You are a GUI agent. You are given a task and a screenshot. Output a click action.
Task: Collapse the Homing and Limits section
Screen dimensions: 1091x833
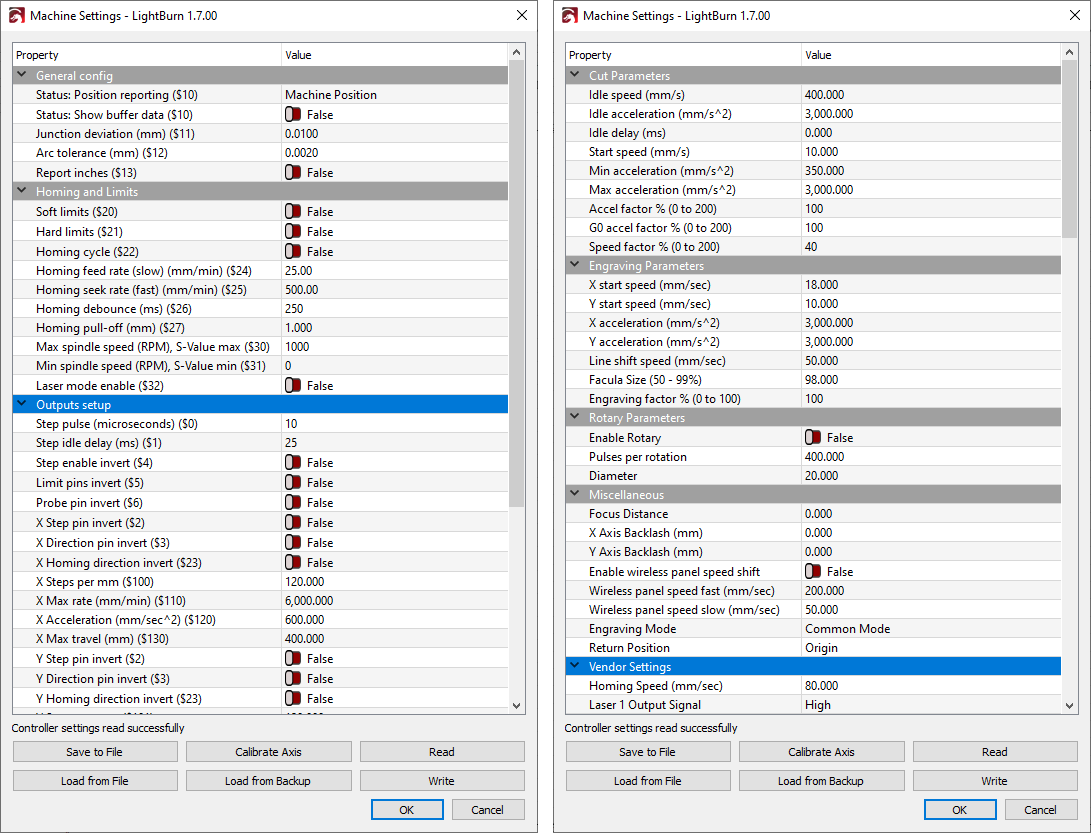pos(22,192)
